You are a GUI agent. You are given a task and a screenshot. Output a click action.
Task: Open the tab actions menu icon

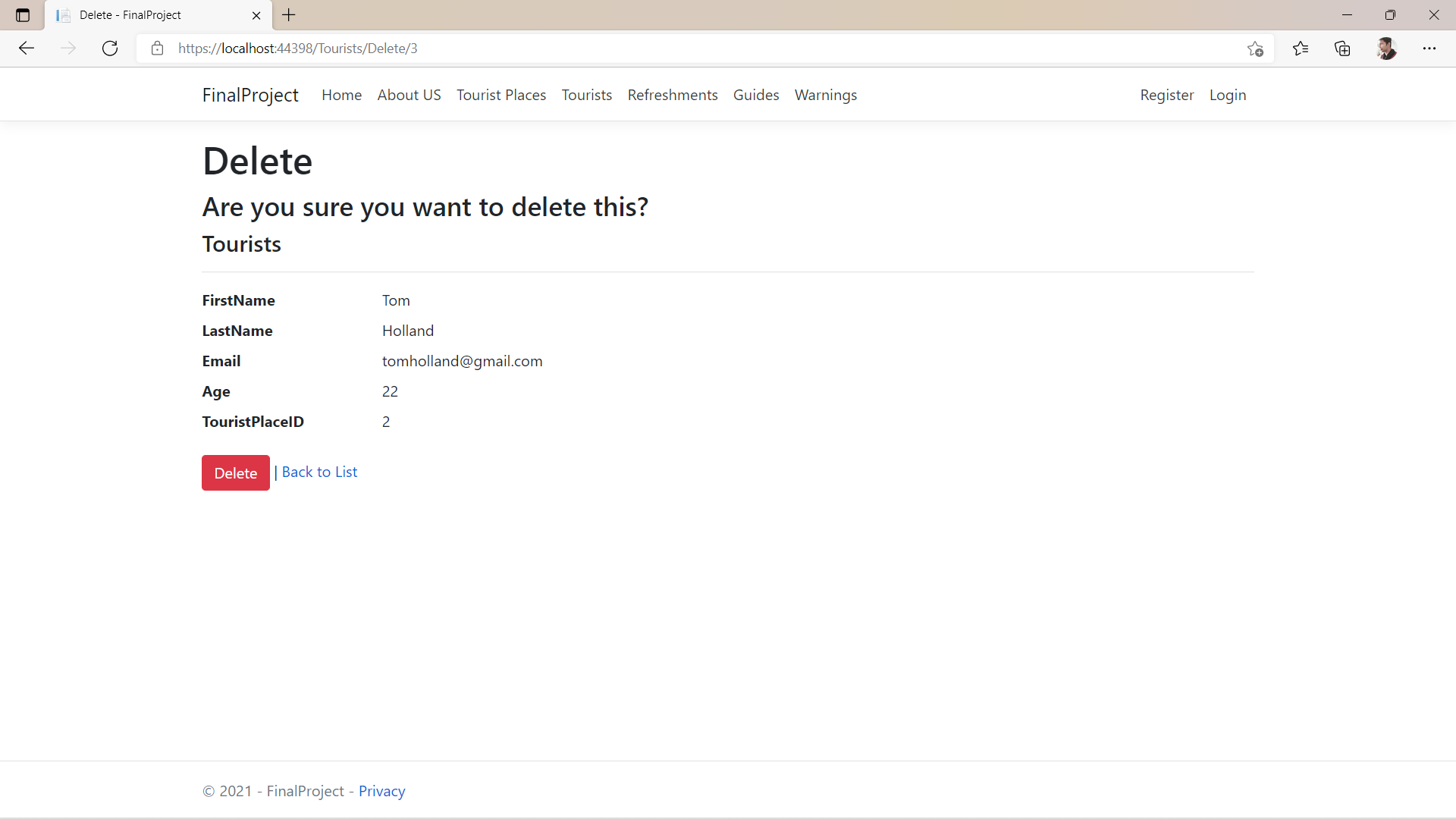[22, 14]
